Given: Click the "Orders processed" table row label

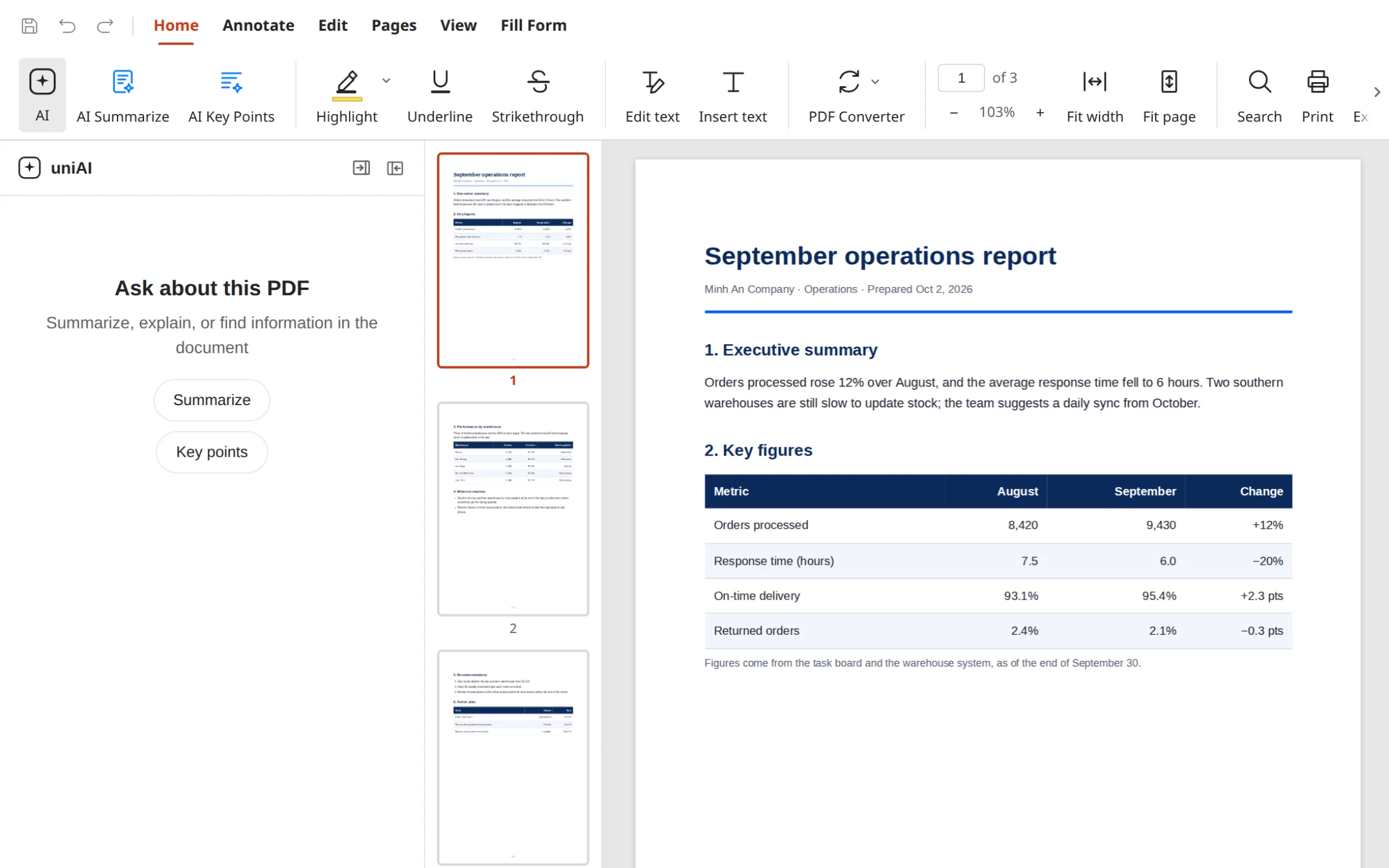Looking at the screenshot, I should click(x=761, y=525).
